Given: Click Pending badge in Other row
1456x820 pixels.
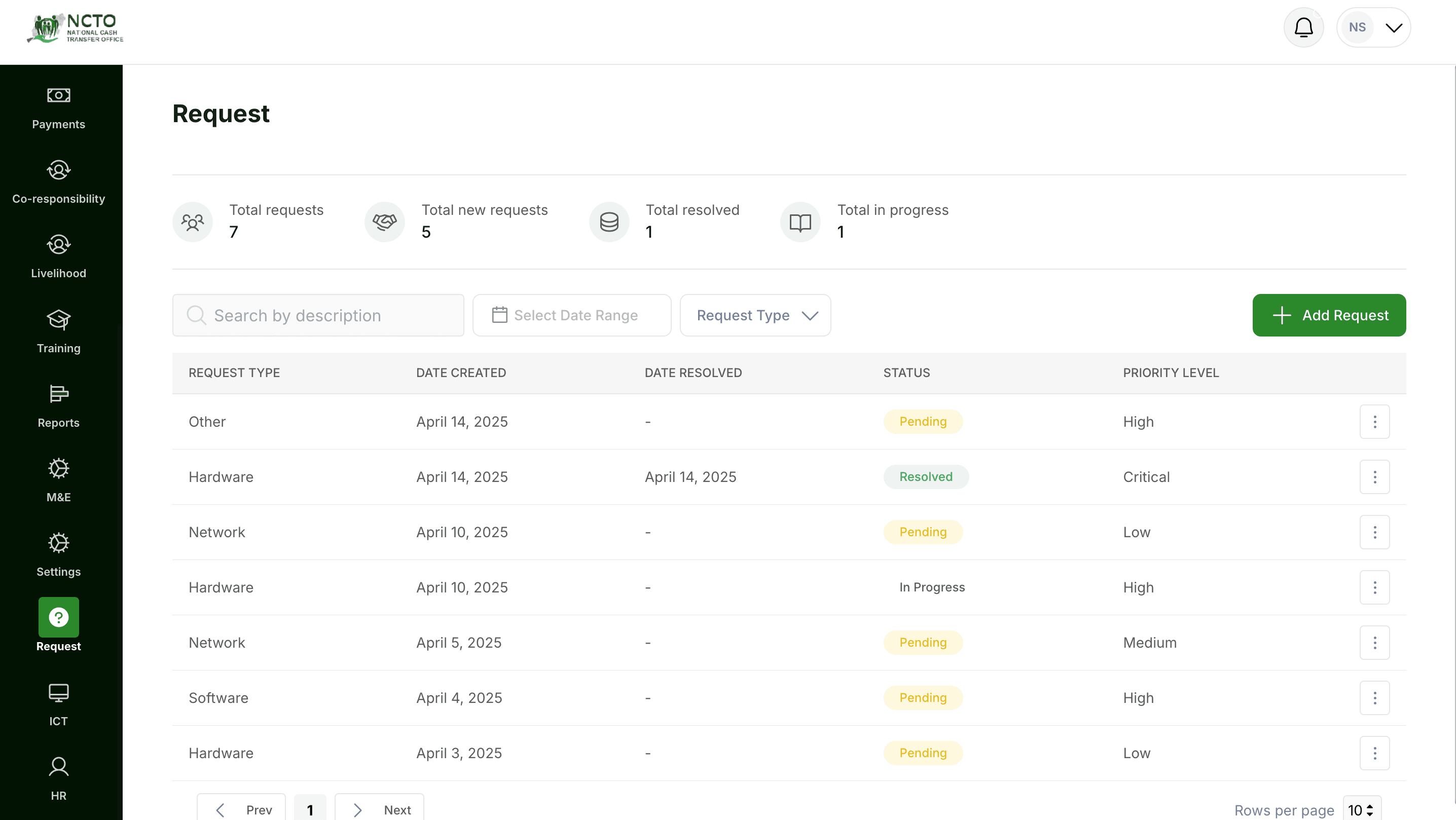Looking at the screenshot, I should click(923, 422).
